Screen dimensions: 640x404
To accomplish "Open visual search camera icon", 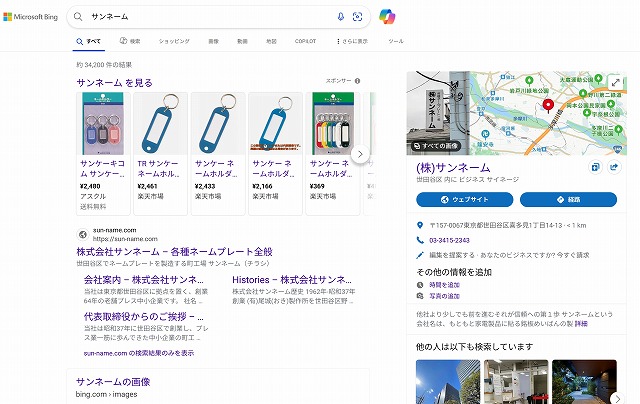I will coord(357,17).
